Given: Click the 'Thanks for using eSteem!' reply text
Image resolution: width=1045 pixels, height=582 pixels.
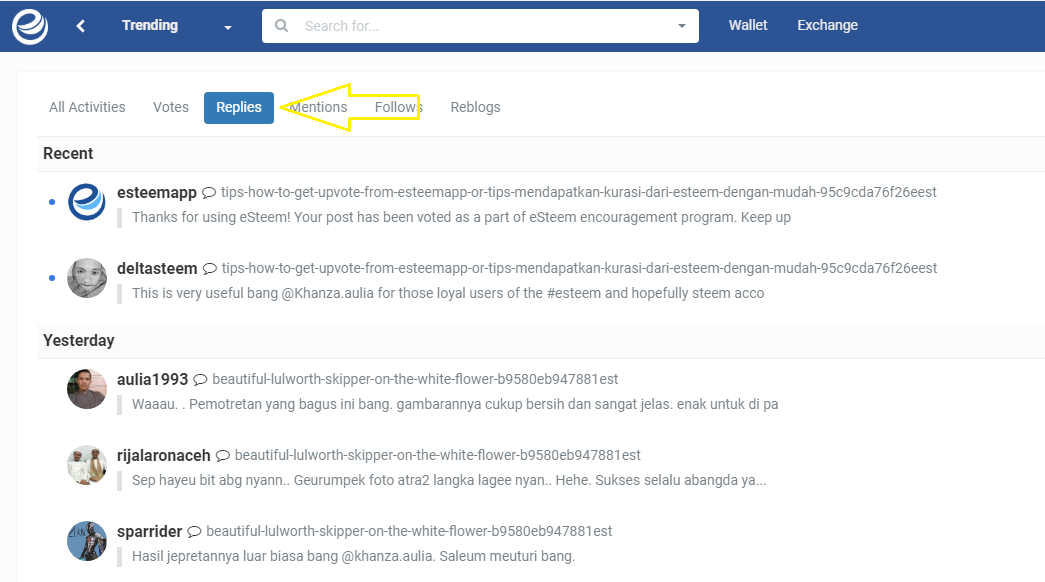Looking at the screenshot, I should coord(461,217).
